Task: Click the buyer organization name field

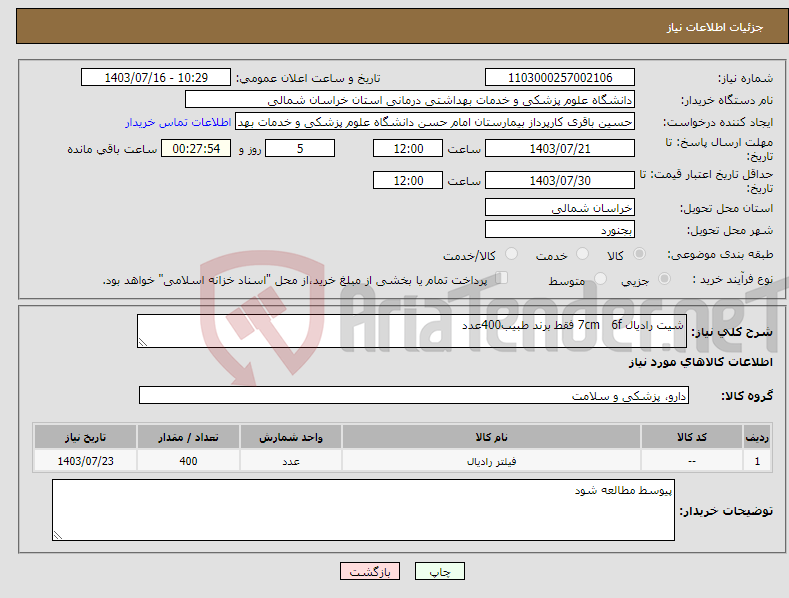Action: (x=410, y=99)
